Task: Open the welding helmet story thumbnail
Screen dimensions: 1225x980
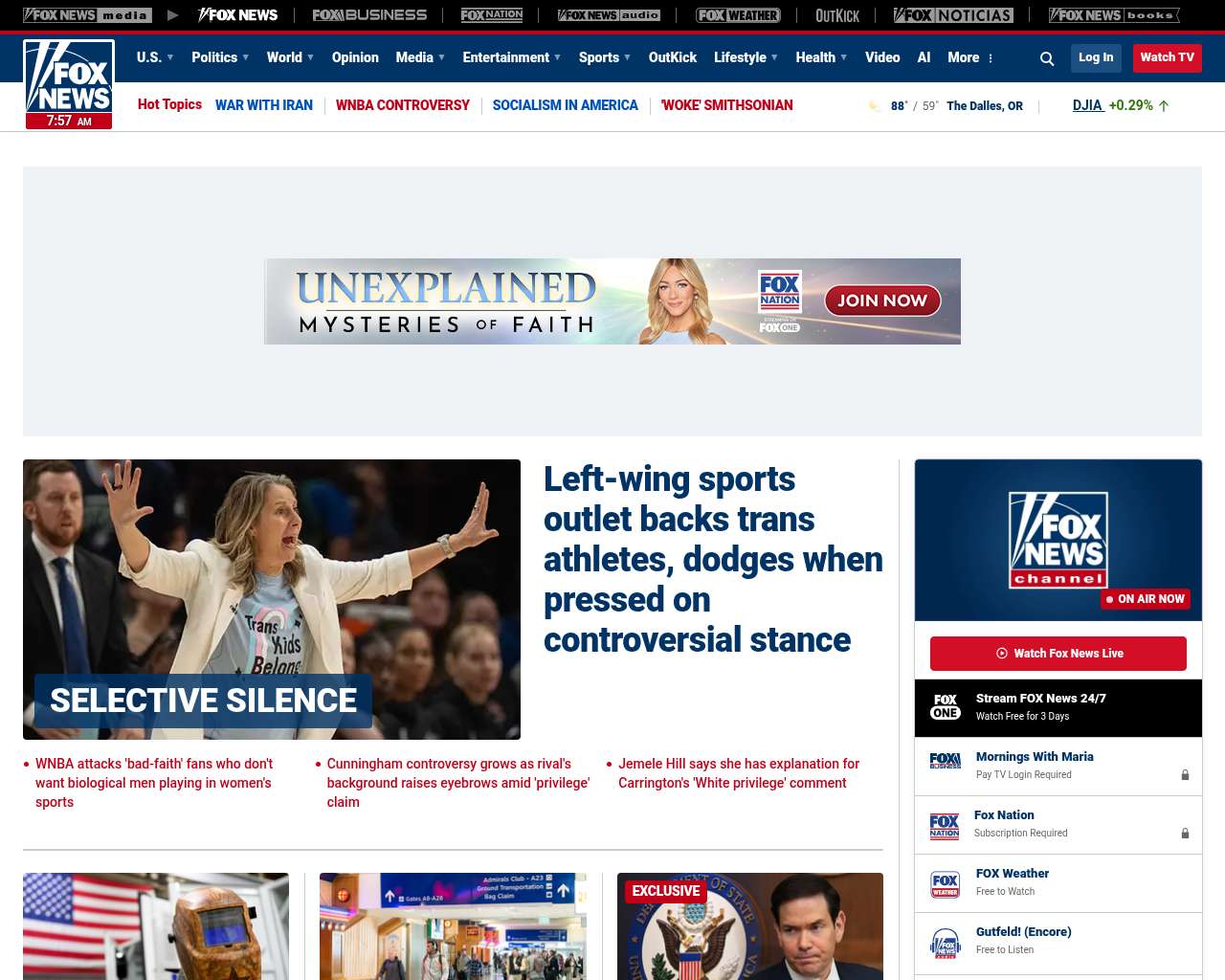Action: 156,926
